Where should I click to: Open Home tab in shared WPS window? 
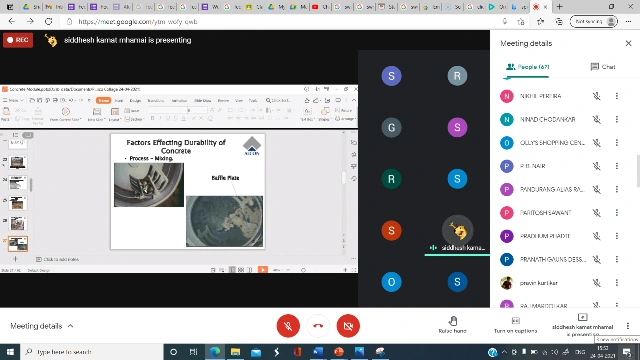click(x=103, y=100)
